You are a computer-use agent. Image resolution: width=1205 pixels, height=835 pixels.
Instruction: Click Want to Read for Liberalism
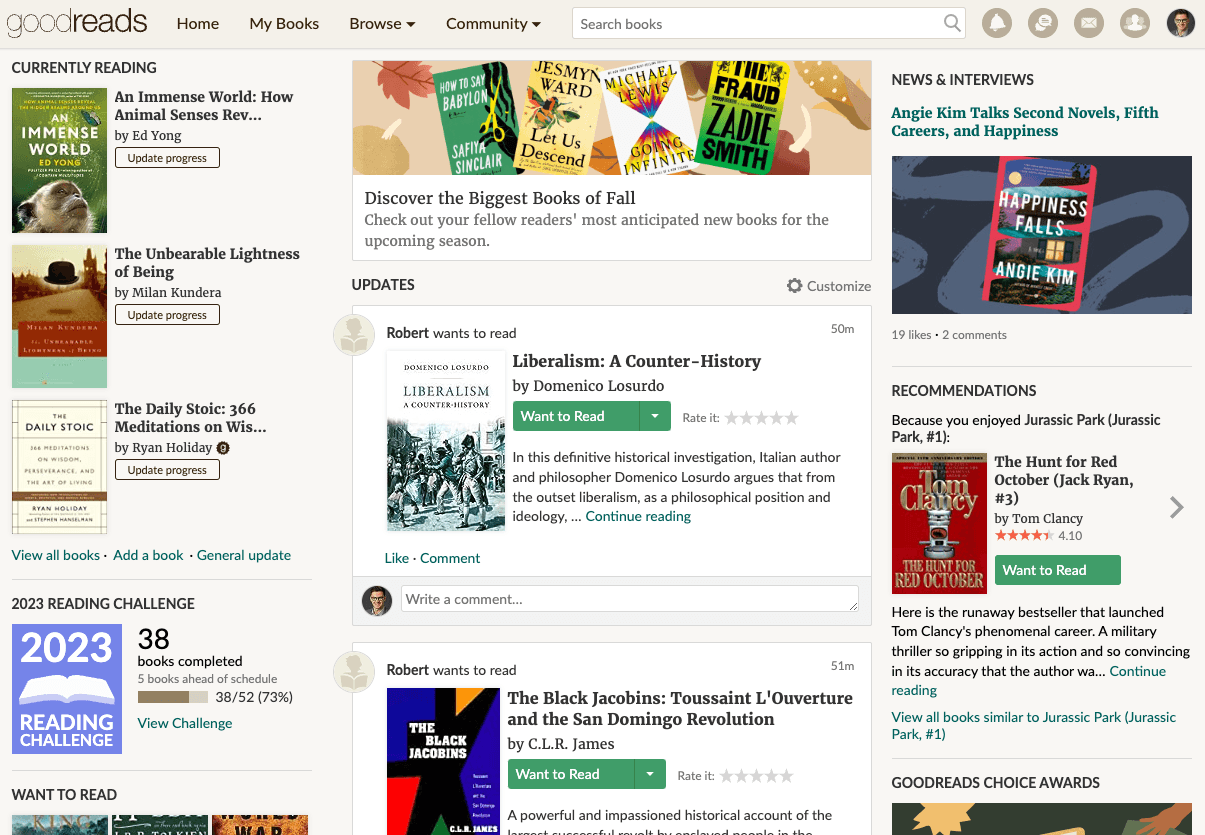point(576,417)
